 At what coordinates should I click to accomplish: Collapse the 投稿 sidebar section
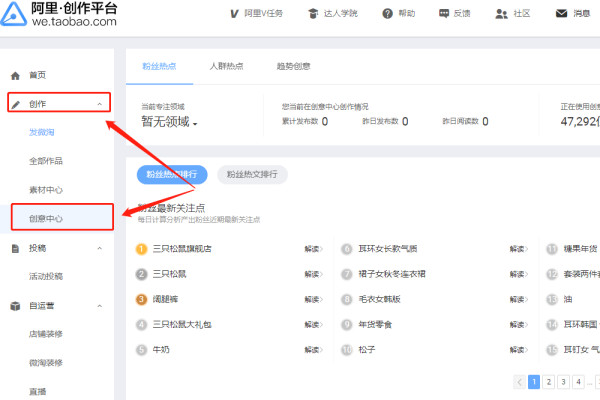(99, 248)
